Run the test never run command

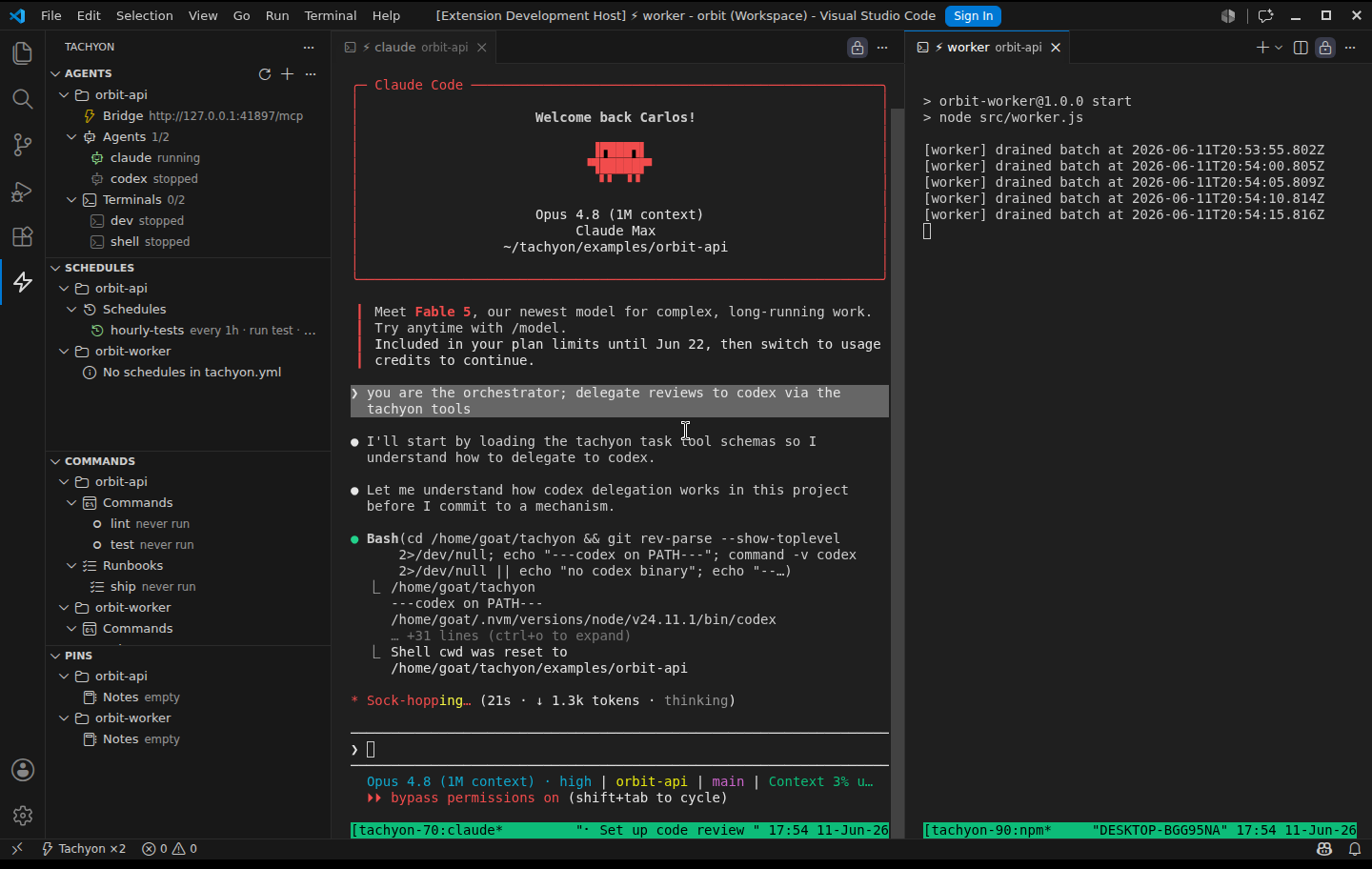(x=189, y=544)
